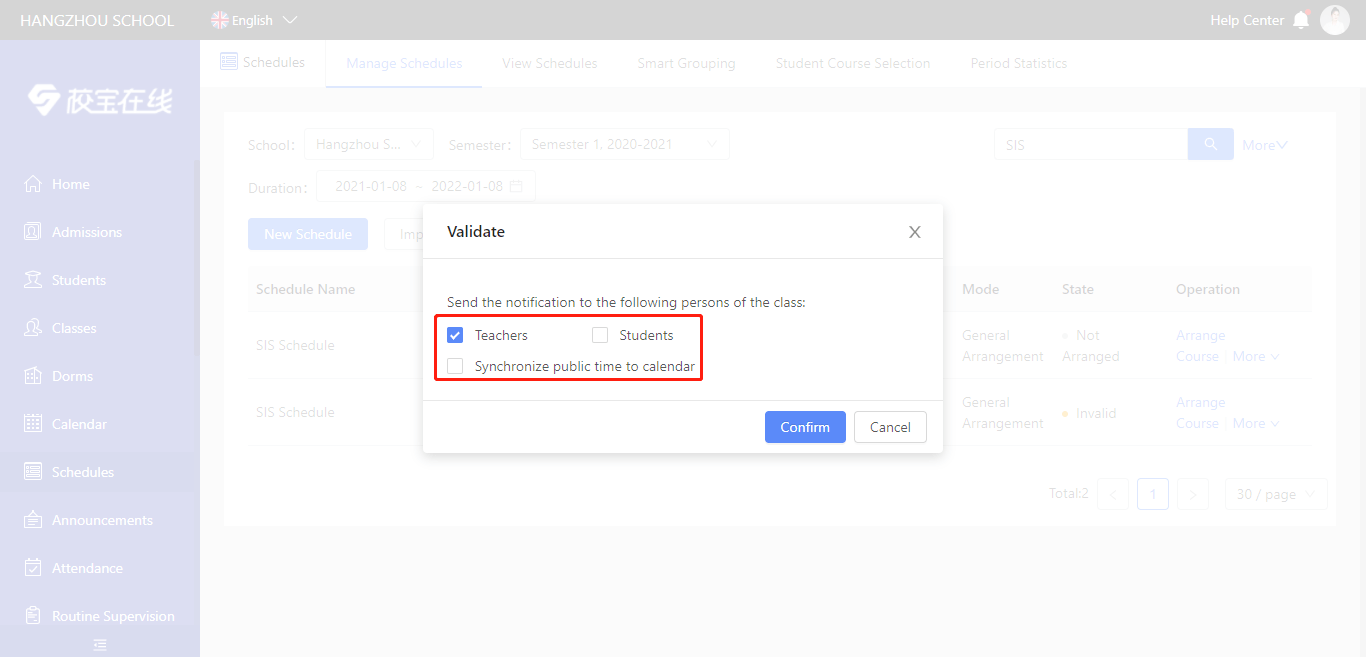Image resolution: width=1366 pixels, height=657 pixels.
Task: Open the date range calendar icon
Action: [x=516, y=186]
